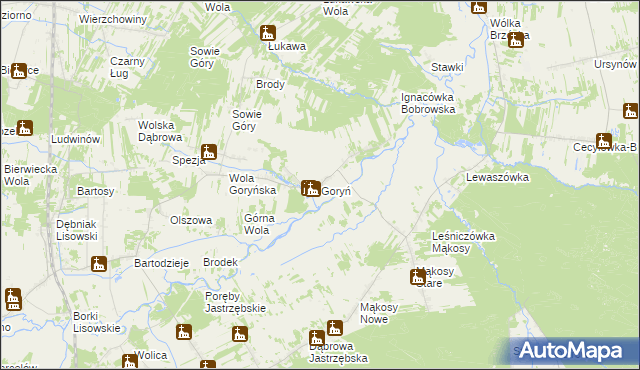Image resolution: width=640 pixels, height=370 pixels.
Task: Click the Wierzchowiny label
Action: [113, 19]
